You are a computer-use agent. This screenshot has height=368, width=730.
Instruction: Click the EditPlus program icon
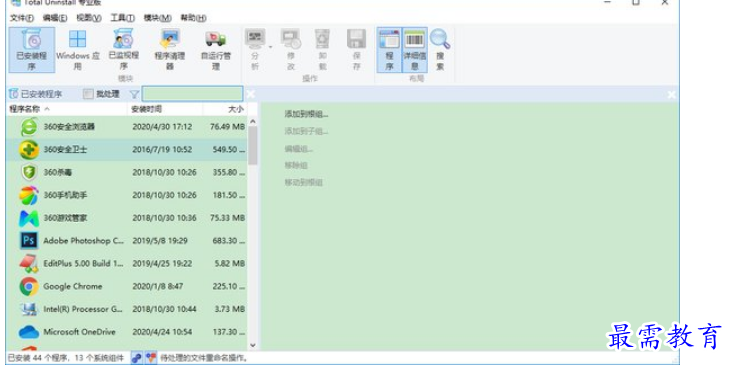[29, 264]
